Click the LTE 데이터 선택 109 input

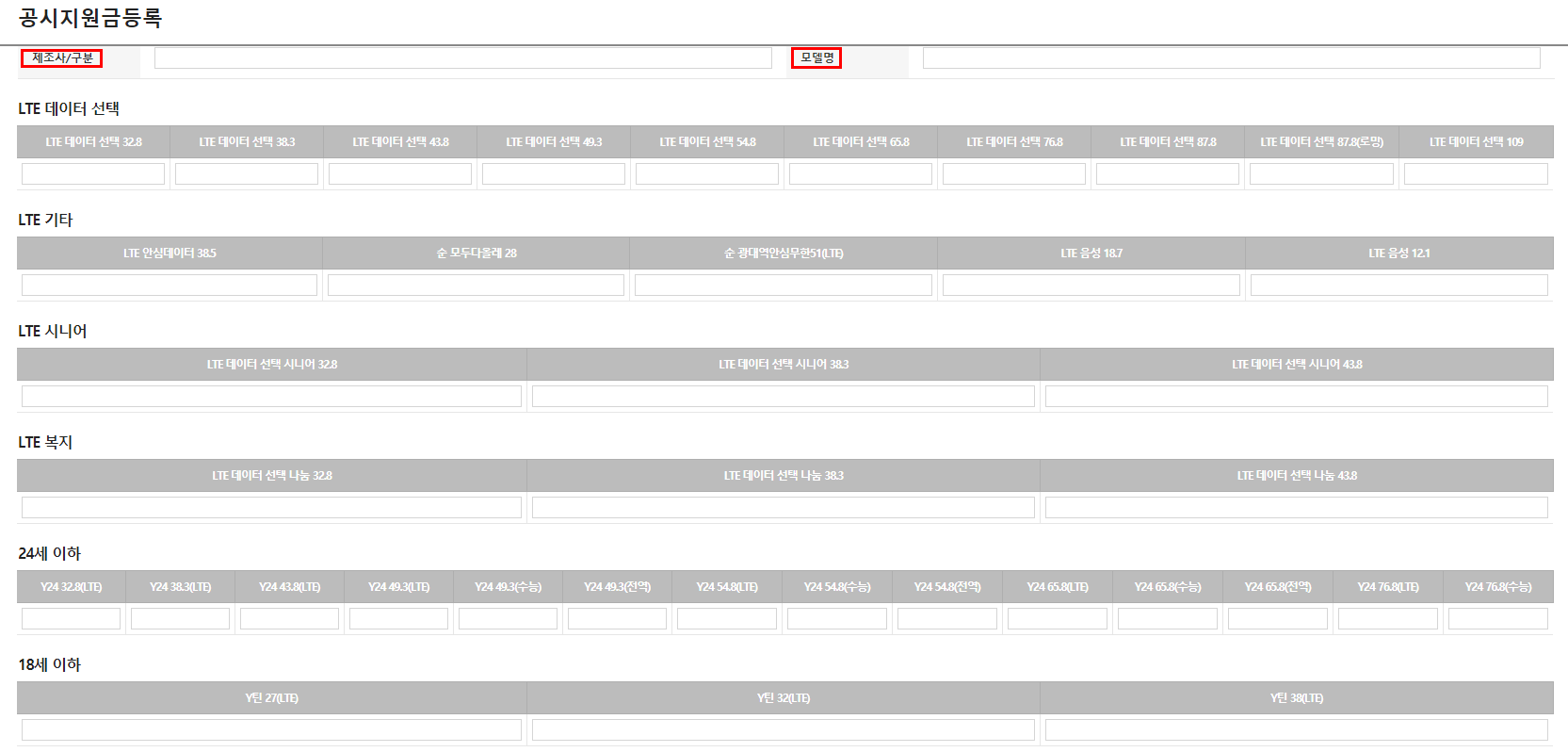[x=1476, y=174]
